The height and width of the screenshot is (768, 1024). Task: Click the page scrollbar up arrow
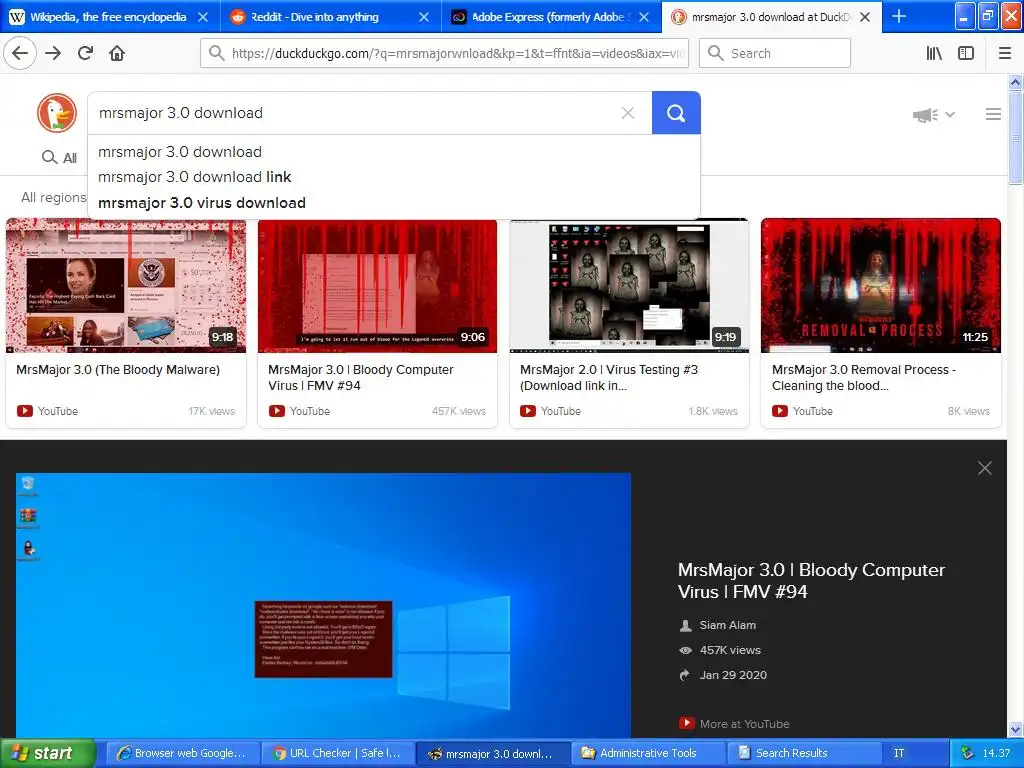coord(1015,82)
